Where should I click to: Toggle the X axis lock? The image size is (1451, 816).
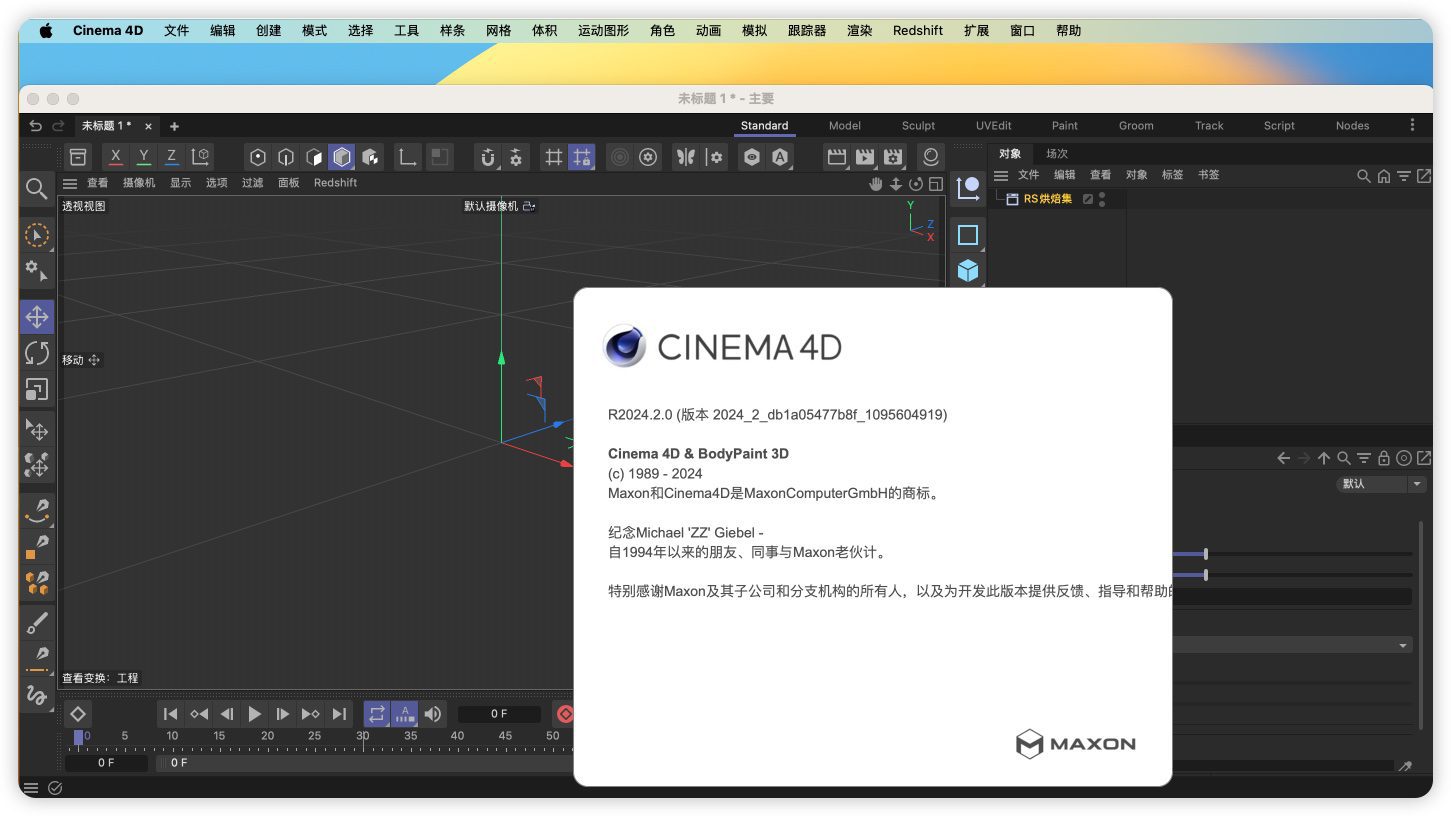point(116,157)
